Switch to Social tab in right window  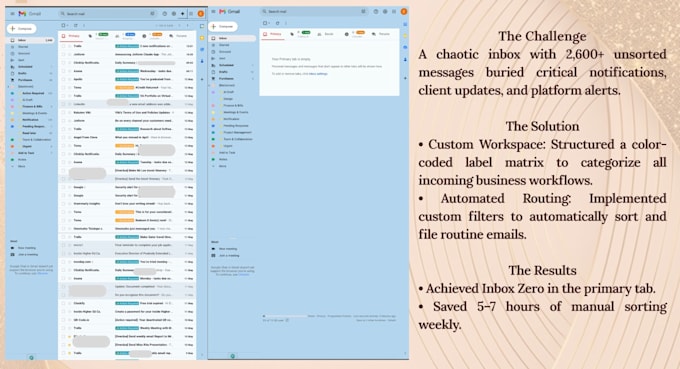click(326, 34)
